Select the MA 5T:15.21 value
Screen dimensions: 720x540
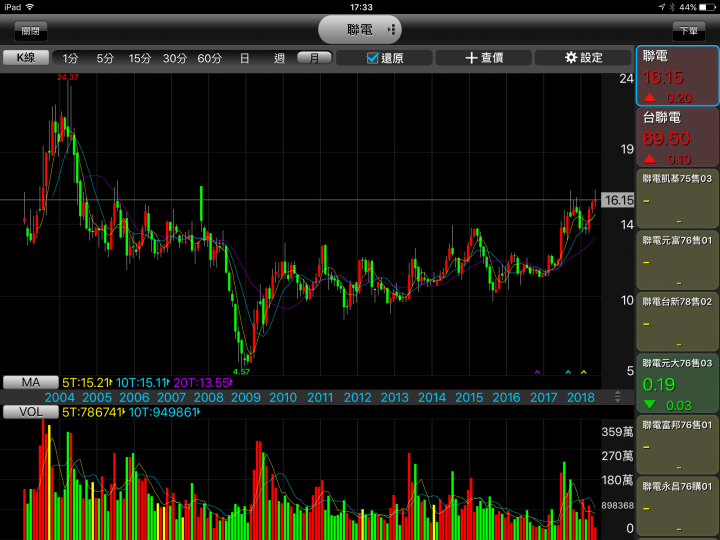coord(87,382)
